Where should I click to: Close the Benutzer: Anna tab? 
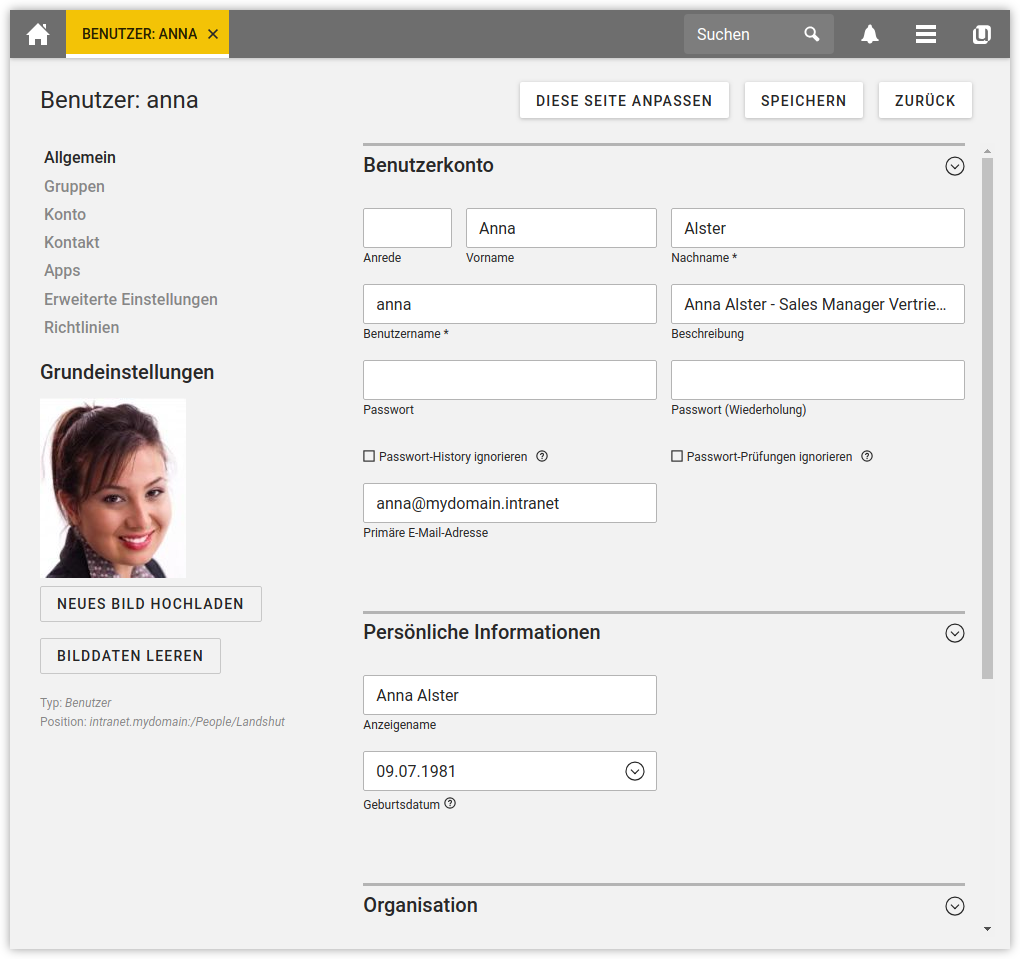213,34
